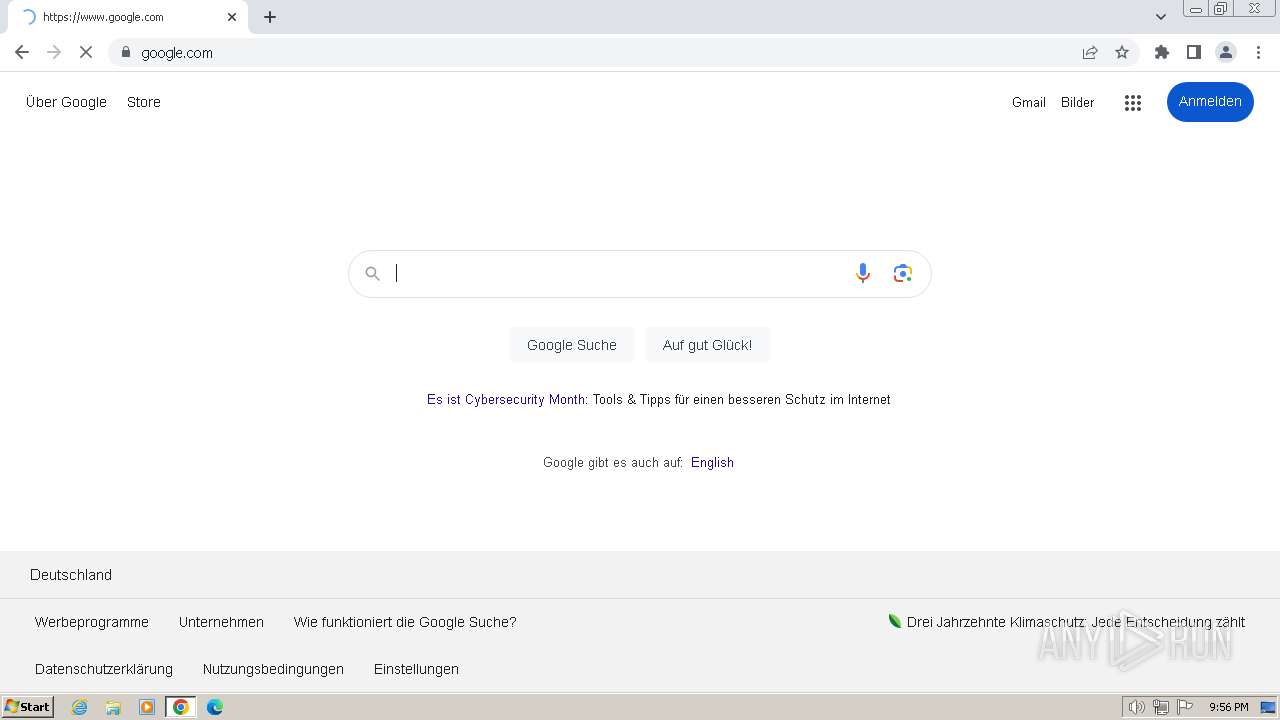View site information lock icon
Screen dimensions: 1280x720
tap(125, 52)
